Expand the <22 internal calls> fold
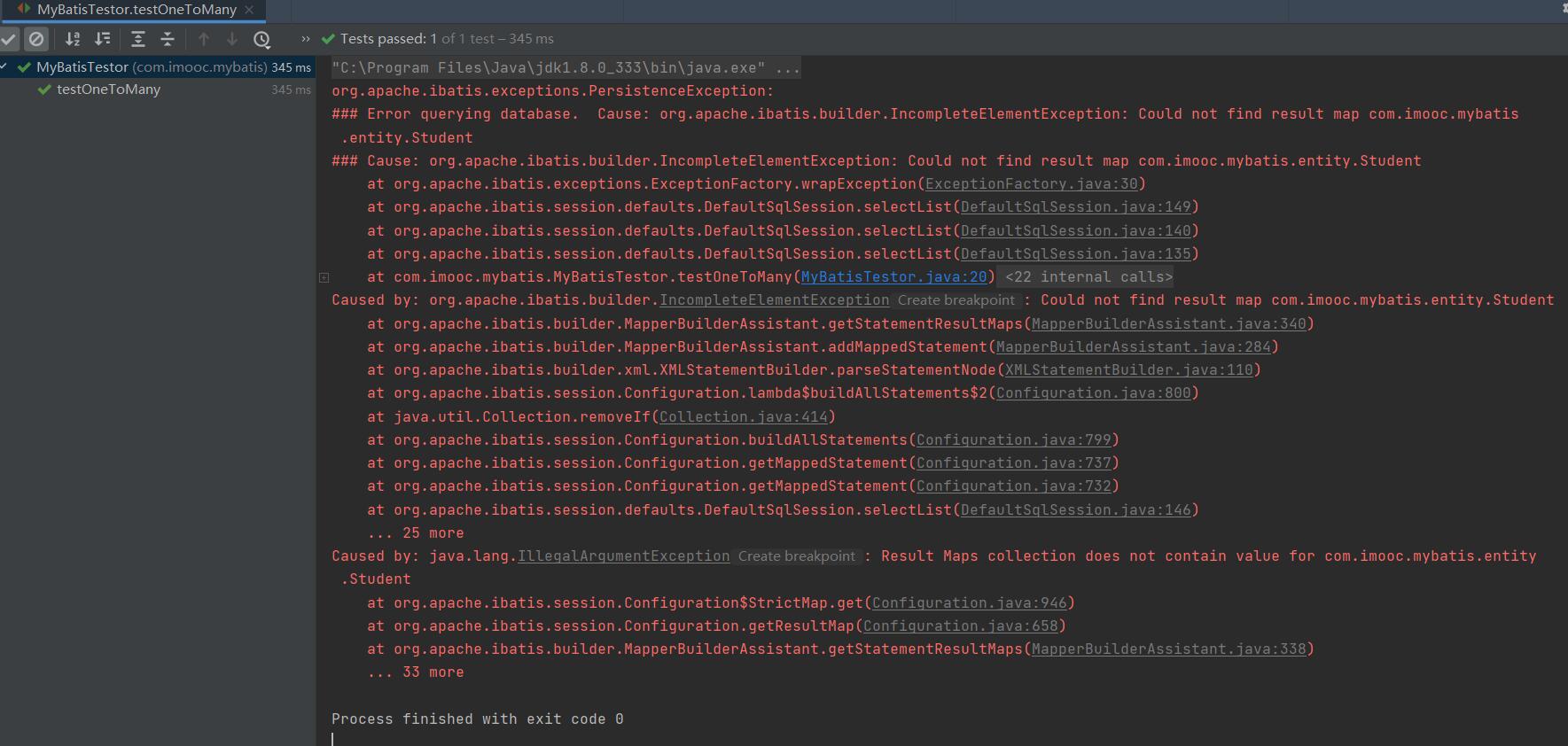This screenshot has height=746, width=1568. (1088, 277)
